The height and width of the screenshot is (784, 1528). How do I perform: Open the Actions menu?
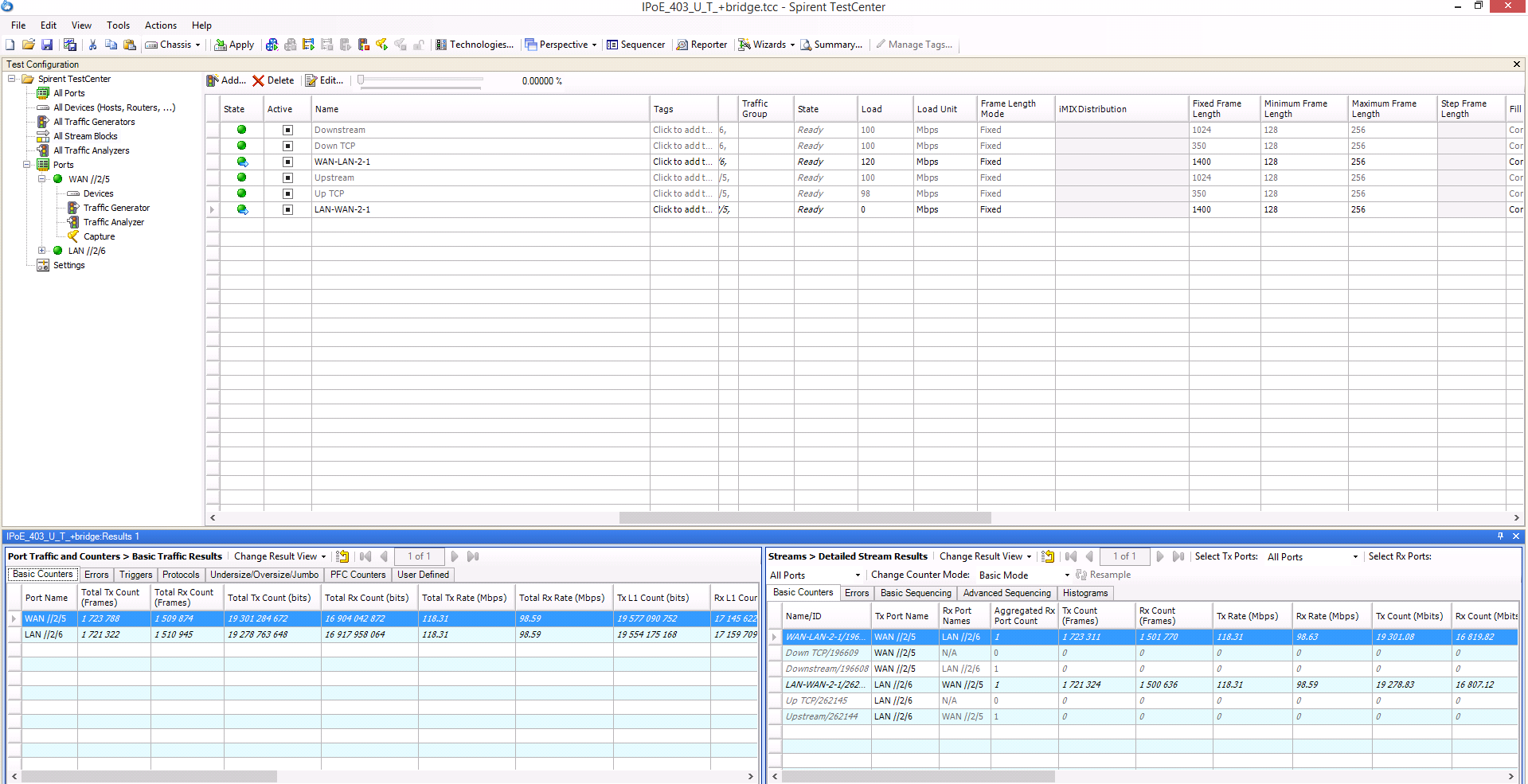(x=161, y=25)
